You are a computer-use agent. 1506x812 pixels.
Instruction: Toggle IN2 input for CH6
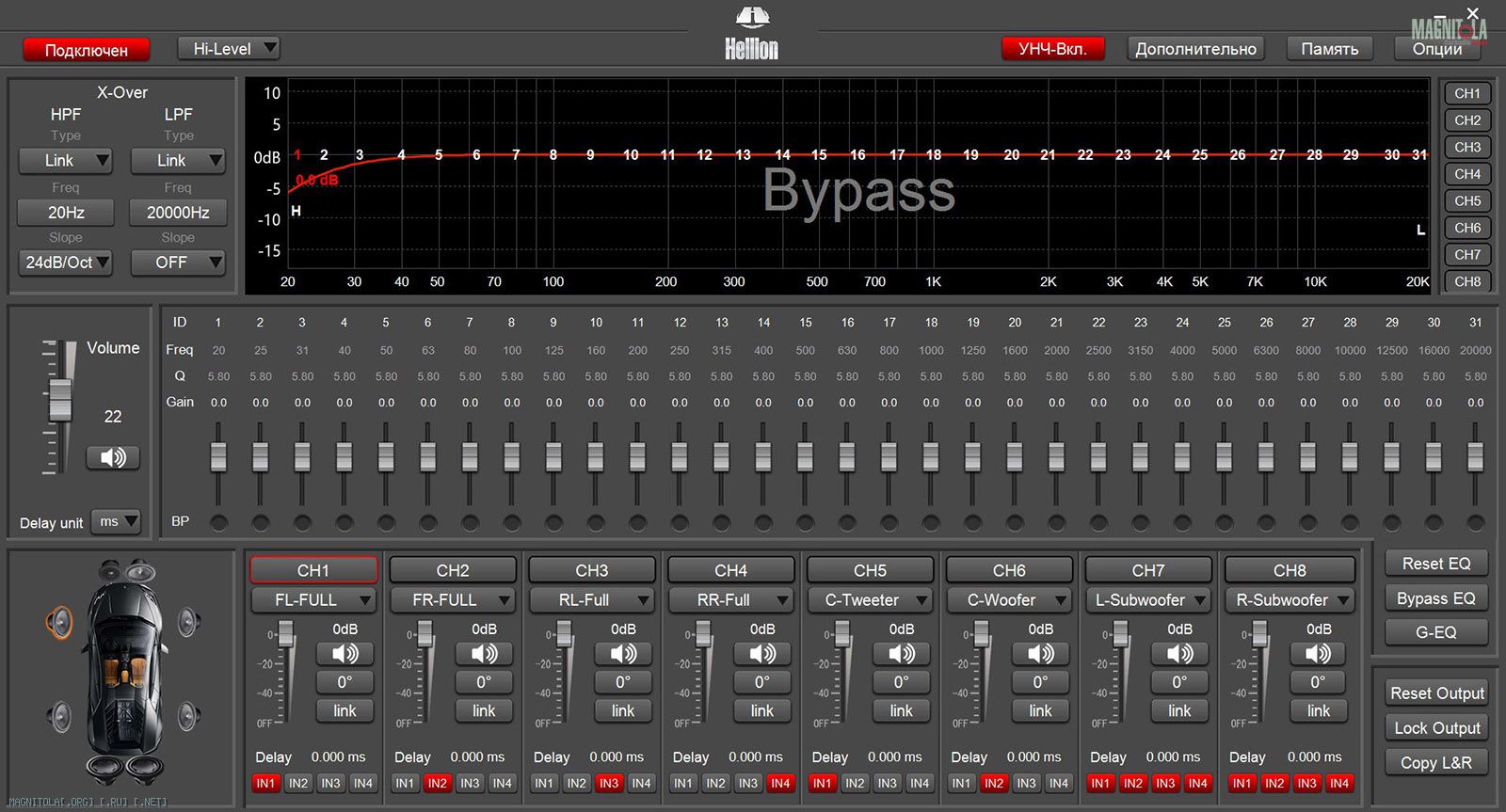tap(994, 783)
